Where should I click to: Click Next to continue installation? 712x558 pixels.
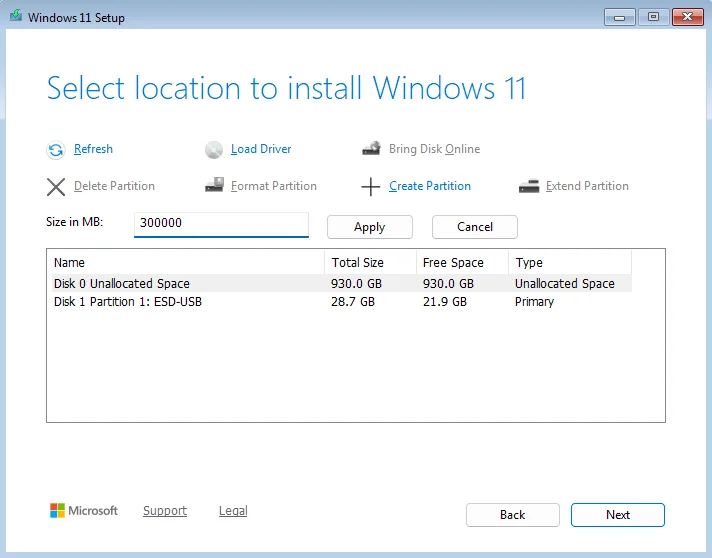(618, 515)
